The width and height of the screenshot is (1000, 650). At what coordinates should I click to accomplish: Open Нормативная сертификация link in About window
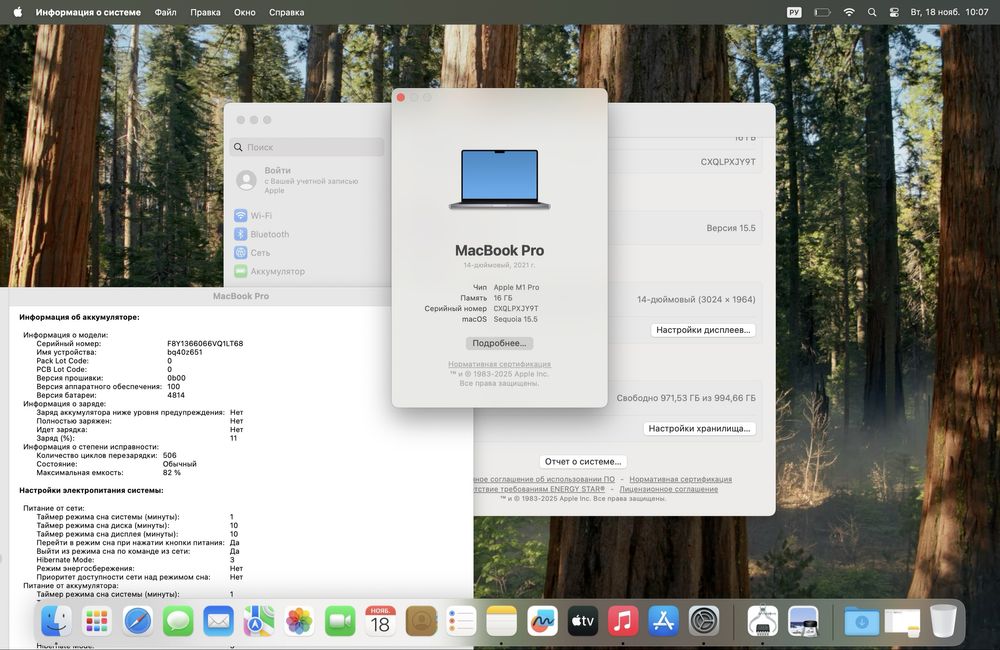pyautogui.click(x=499, y=364)
